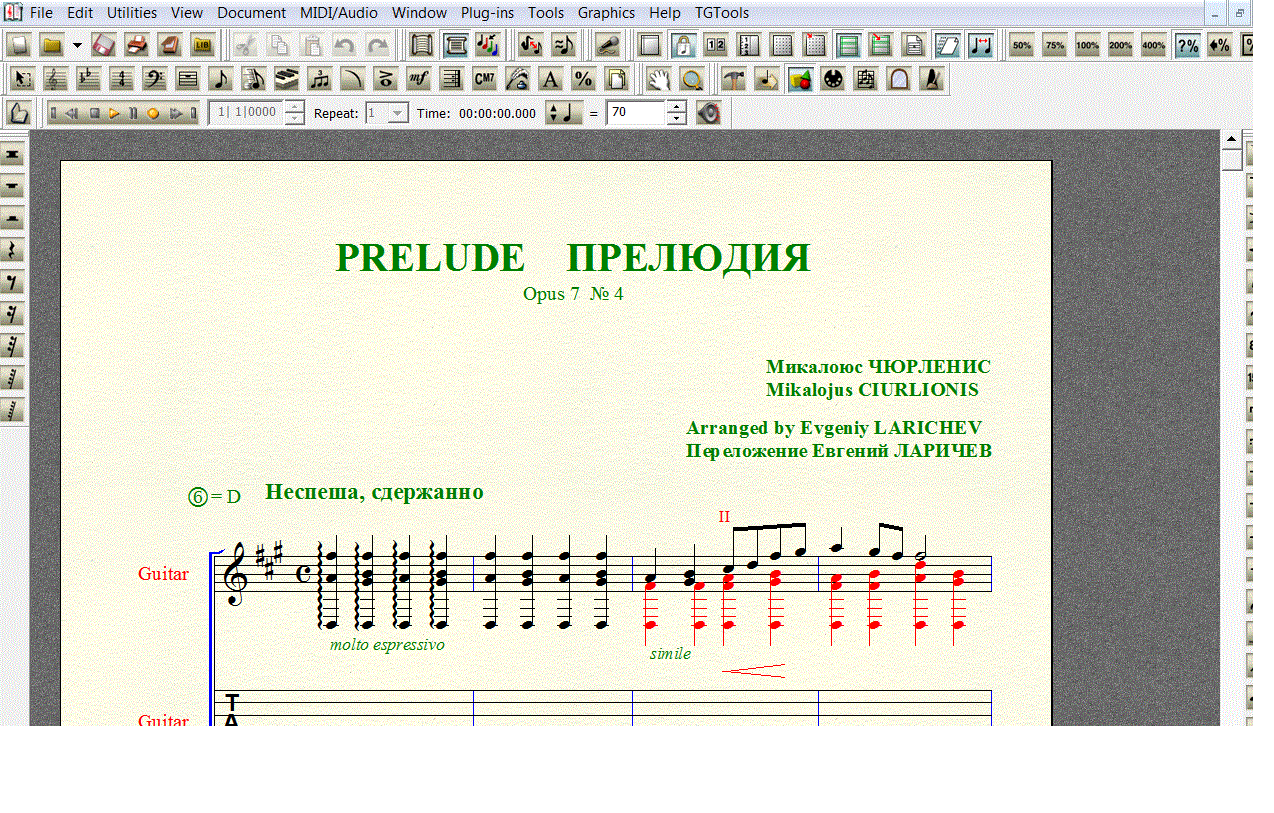Choose the MIDI tool connector icon
This screenshot has height=813, width=1274.
tap(832, 79)
